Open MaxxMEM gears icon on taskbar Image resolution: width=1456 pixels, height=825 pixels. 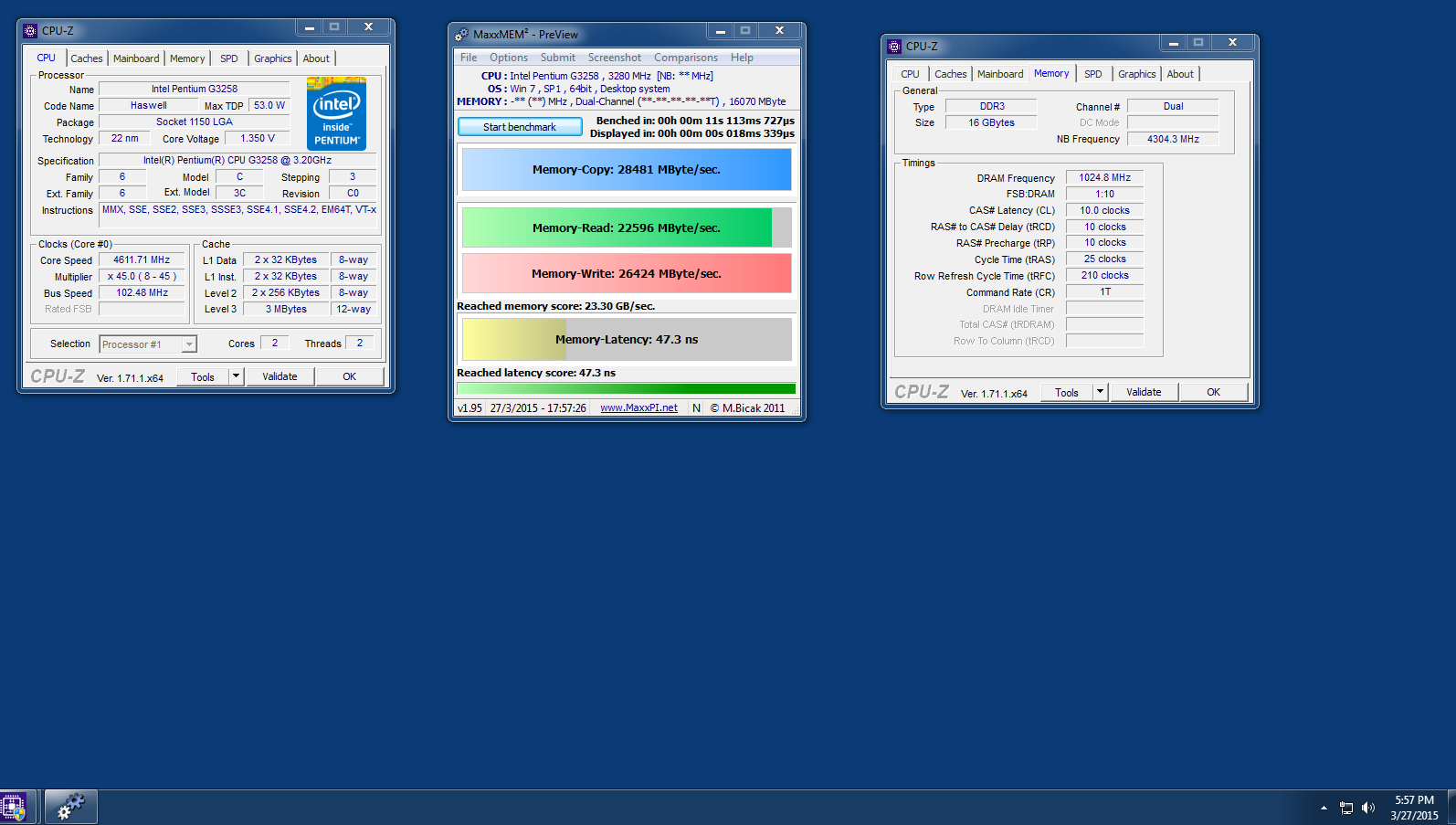70,808
